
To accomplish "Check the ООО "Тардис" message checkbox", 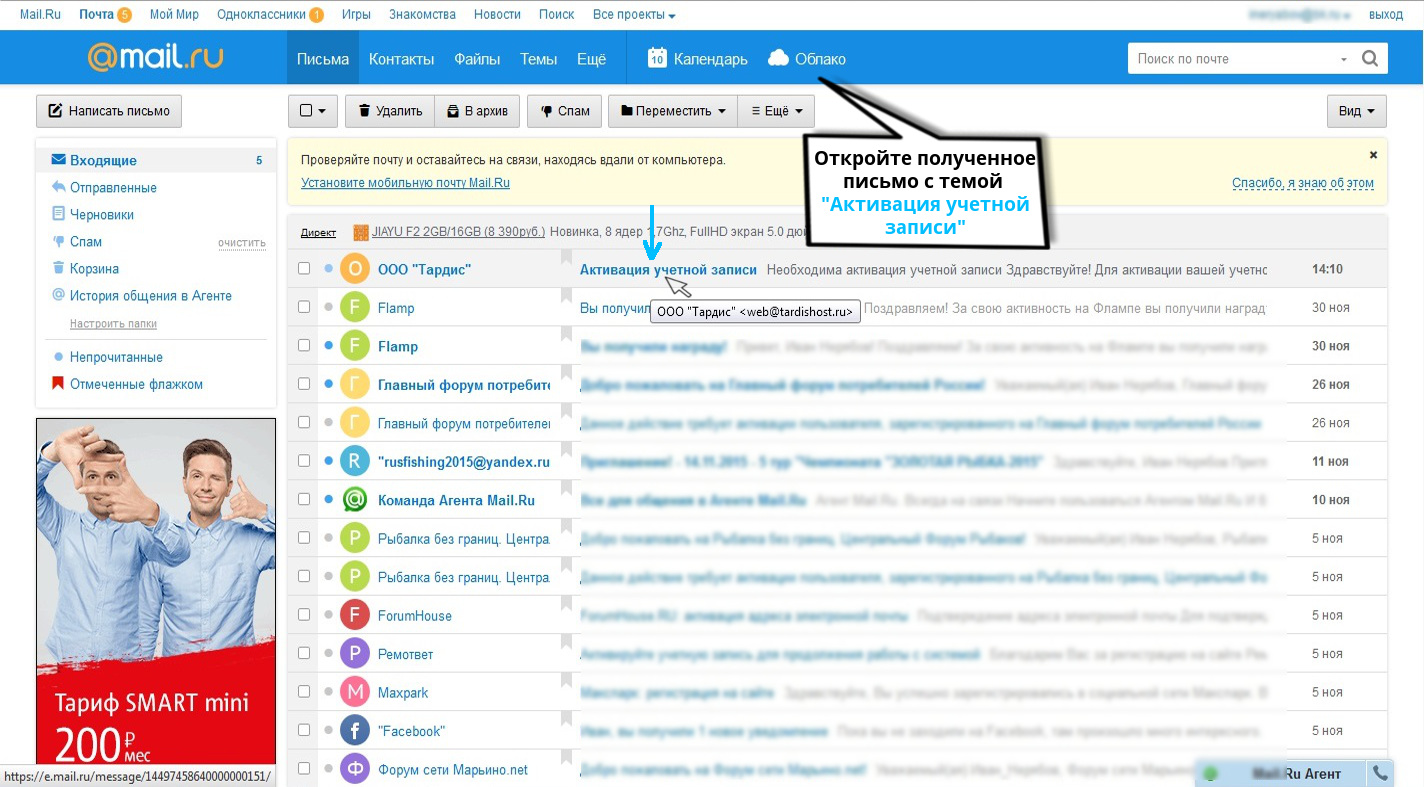I will 304,269.
